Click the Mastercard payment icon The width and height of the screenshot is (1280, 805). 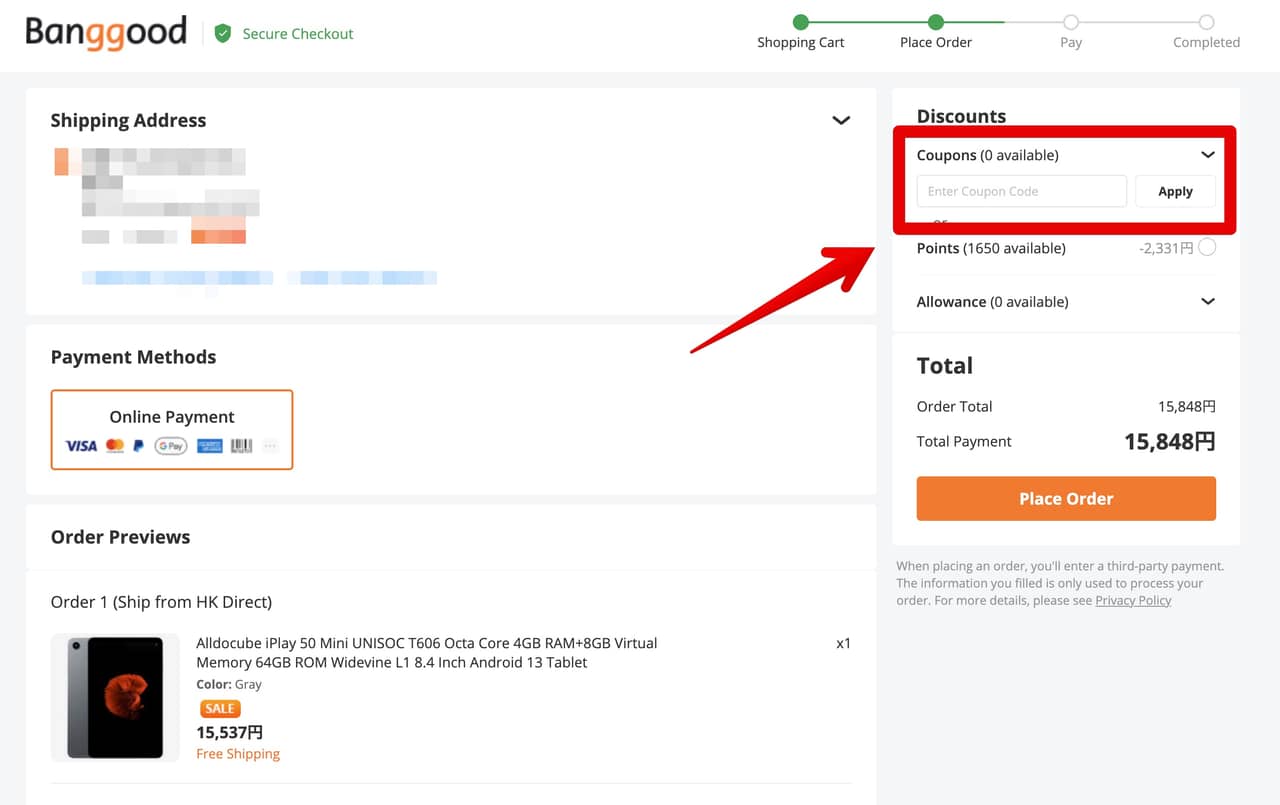pos(115,446)
